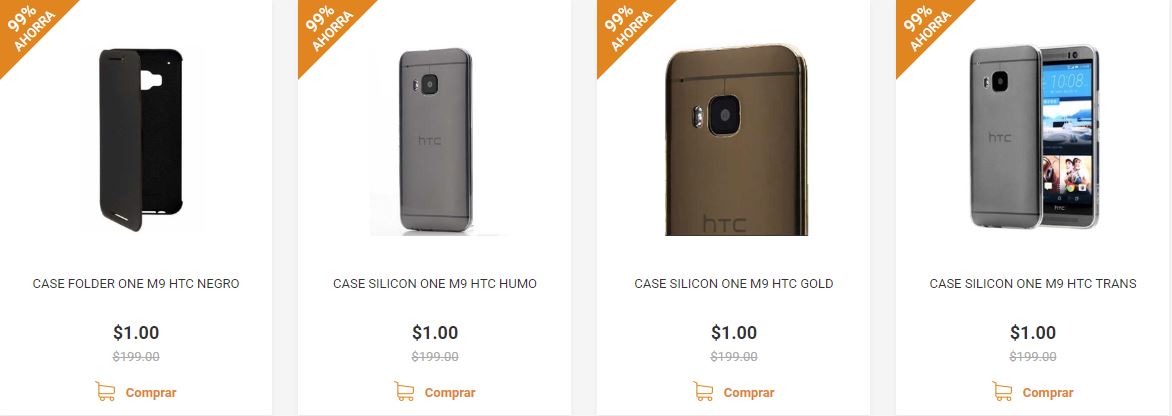Click cart icon under Silicon Trans case
Viewport: 1172px width, 416px height.
pos(1002,391)
